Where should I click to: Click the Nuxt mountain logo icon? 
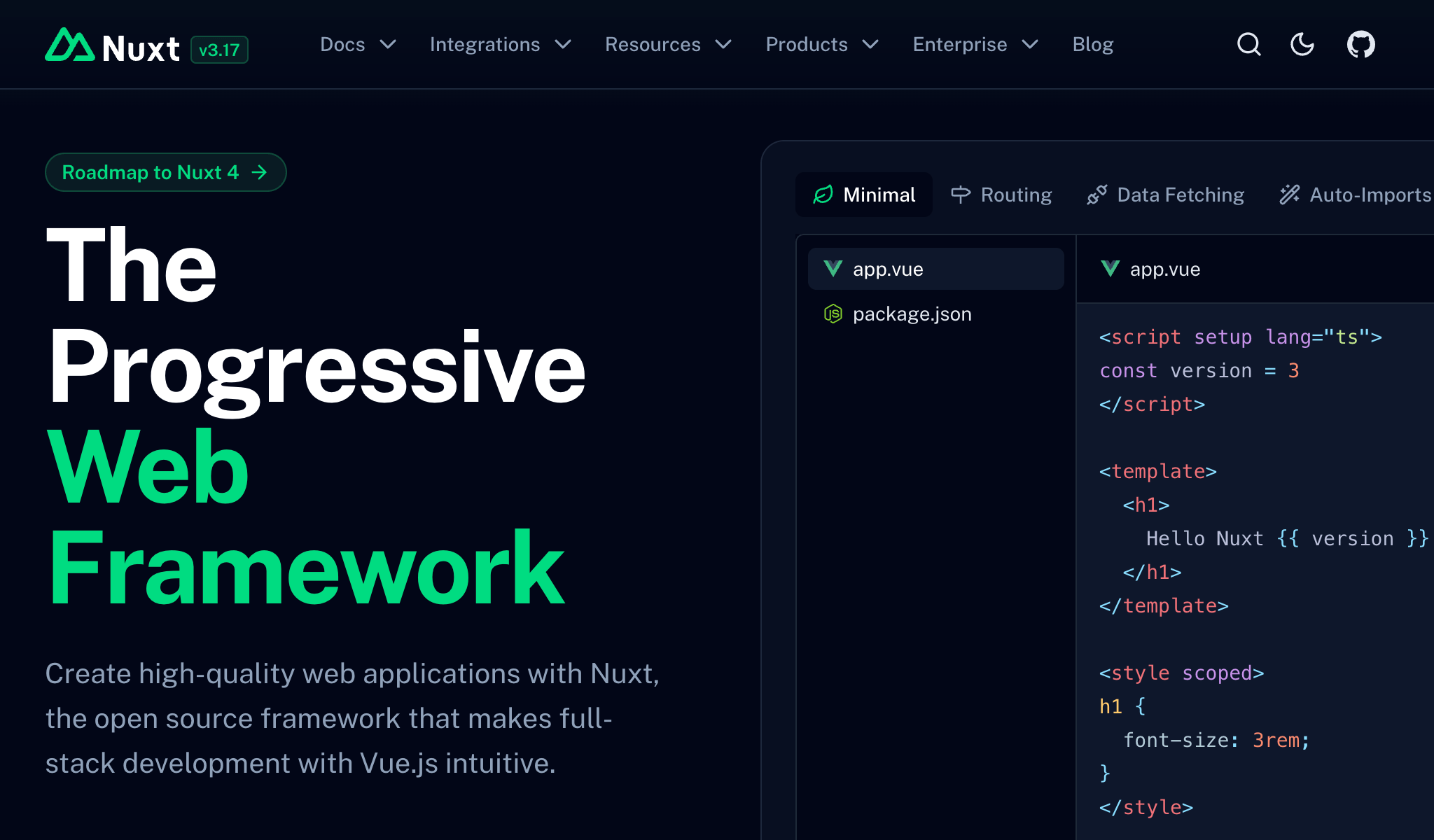(70, 45)
